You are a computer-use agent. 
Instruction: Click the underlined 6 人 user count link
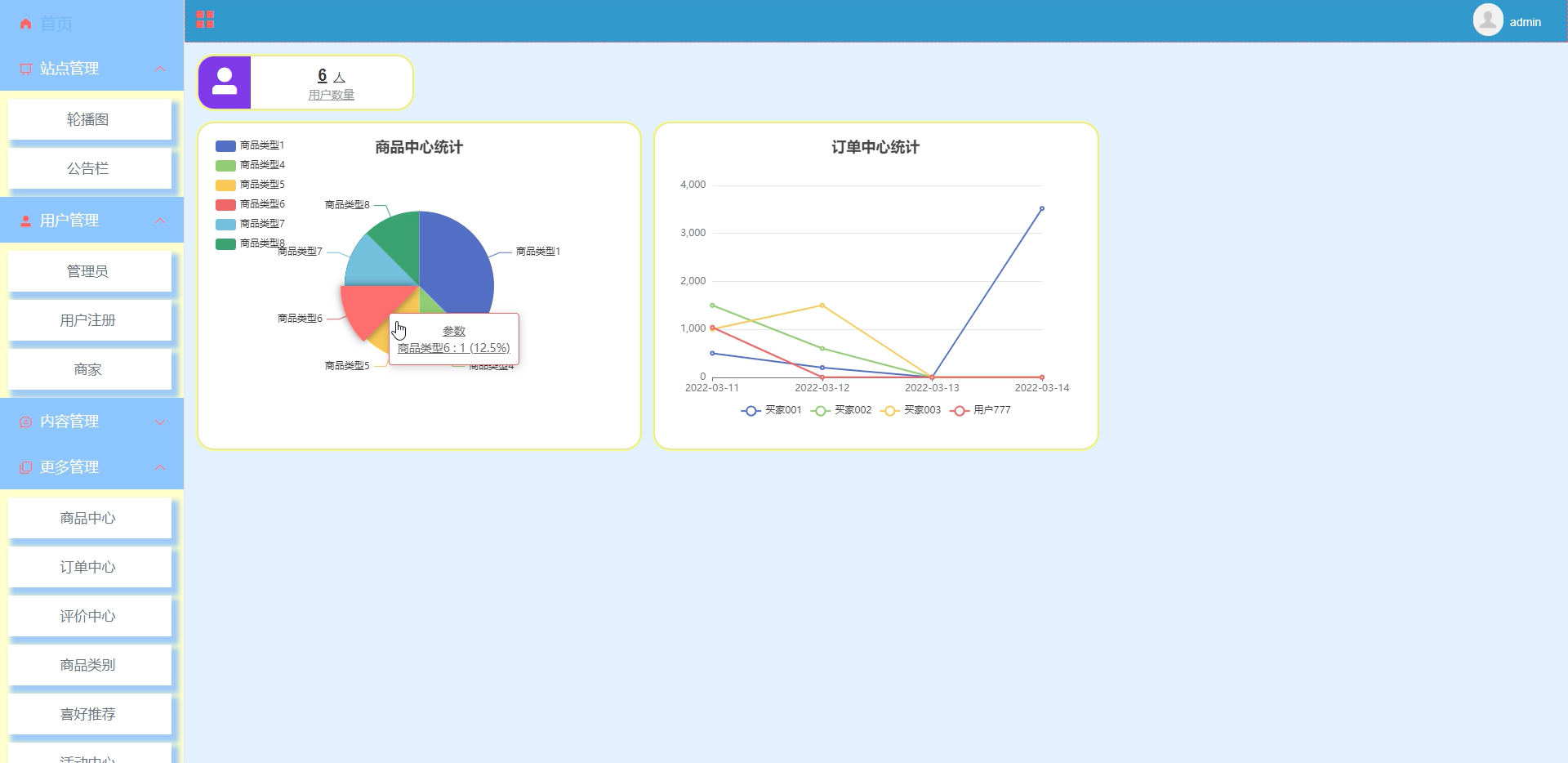pyautogui.click(x=323, y=76)
